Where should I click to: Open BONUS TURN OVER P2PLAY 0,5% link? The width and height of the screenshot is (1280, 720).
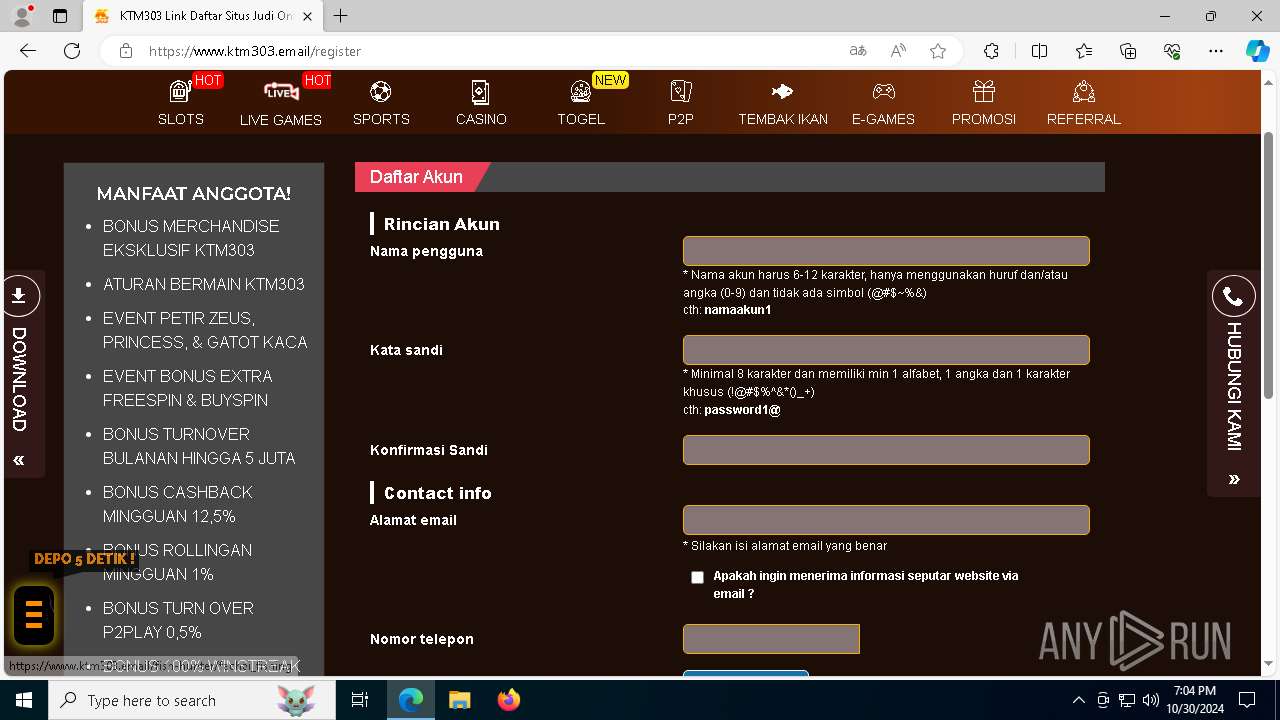[x=178, y=620]
